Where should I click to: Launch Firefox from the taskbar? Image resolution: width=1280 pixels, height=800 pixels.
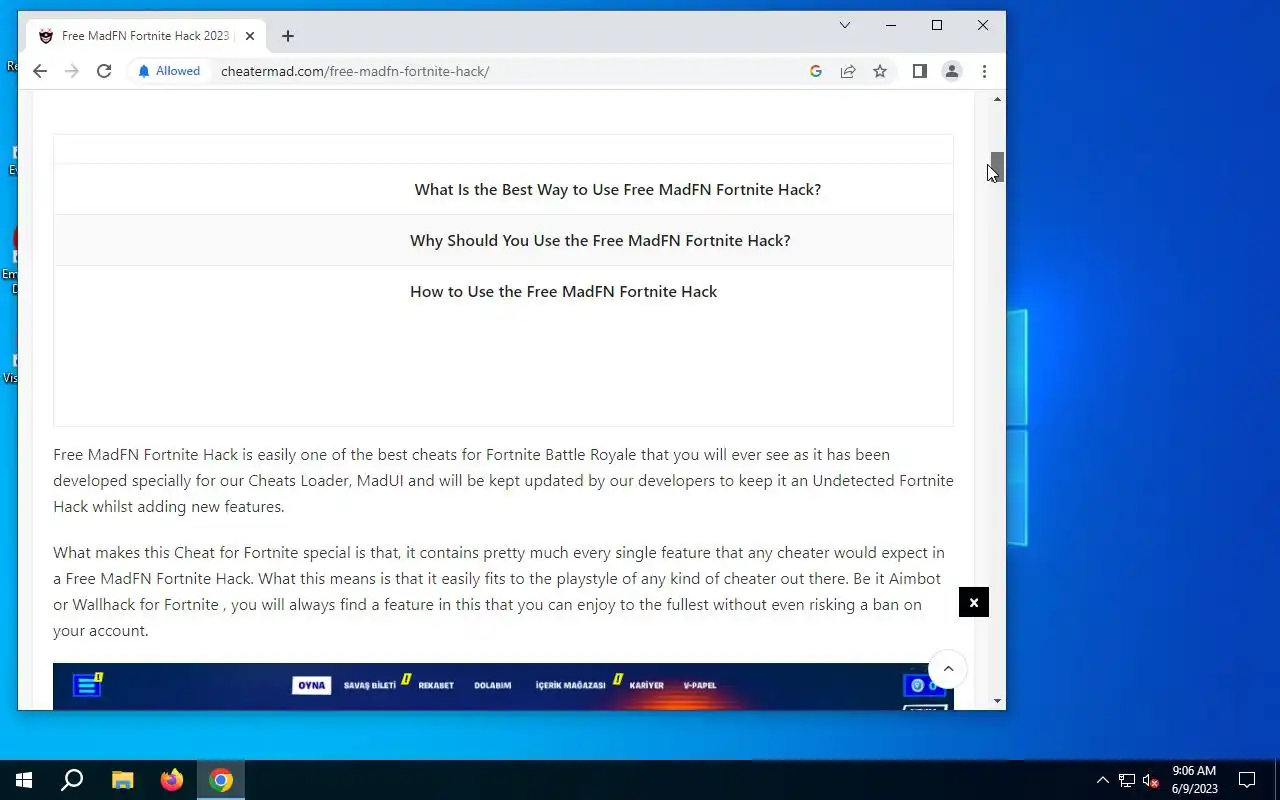172,780
